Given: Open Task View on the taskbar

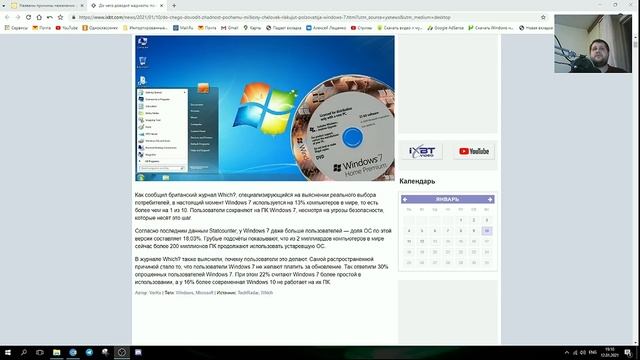Looking at the screenshot, I should 40,352.
